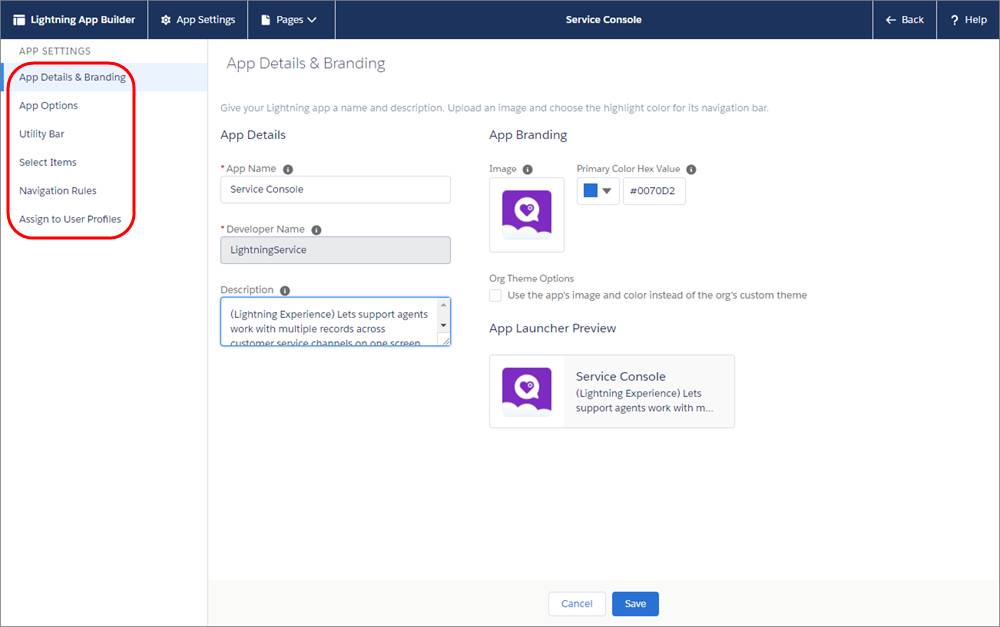Click the description scrollbar up arrow
Screen dimensions: 1000x627
(443, 306)
